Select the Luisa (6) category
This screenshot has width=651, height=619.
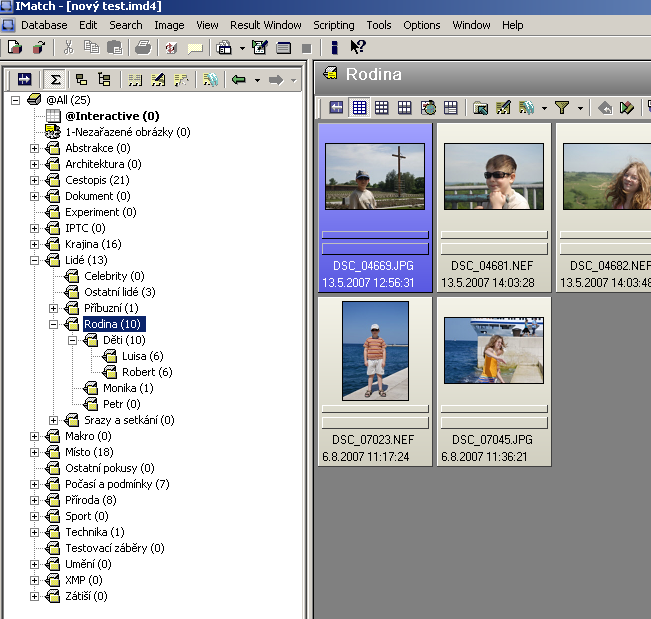[142, 356]
